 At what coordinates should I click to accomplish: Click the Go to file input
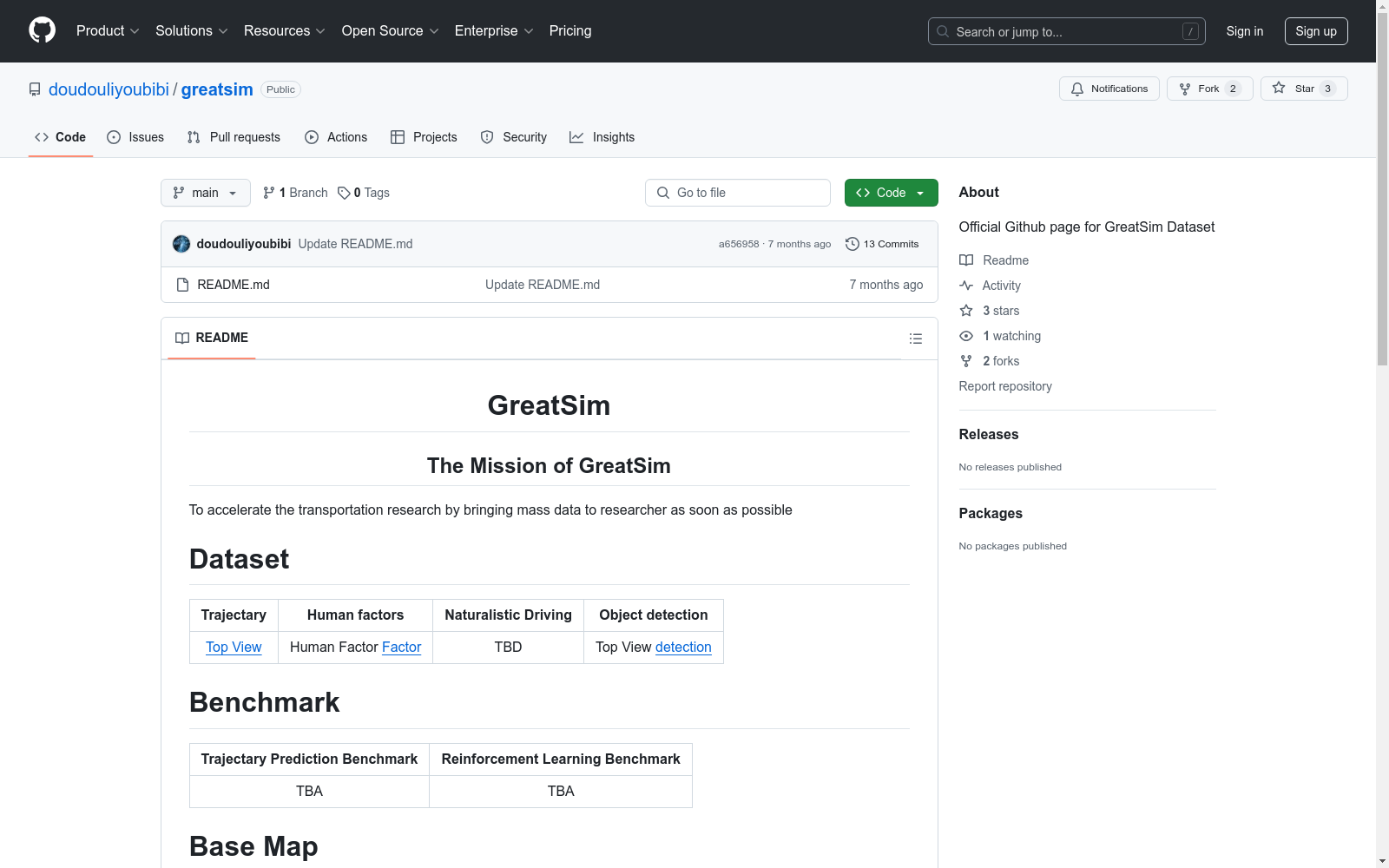pos(738,193)
